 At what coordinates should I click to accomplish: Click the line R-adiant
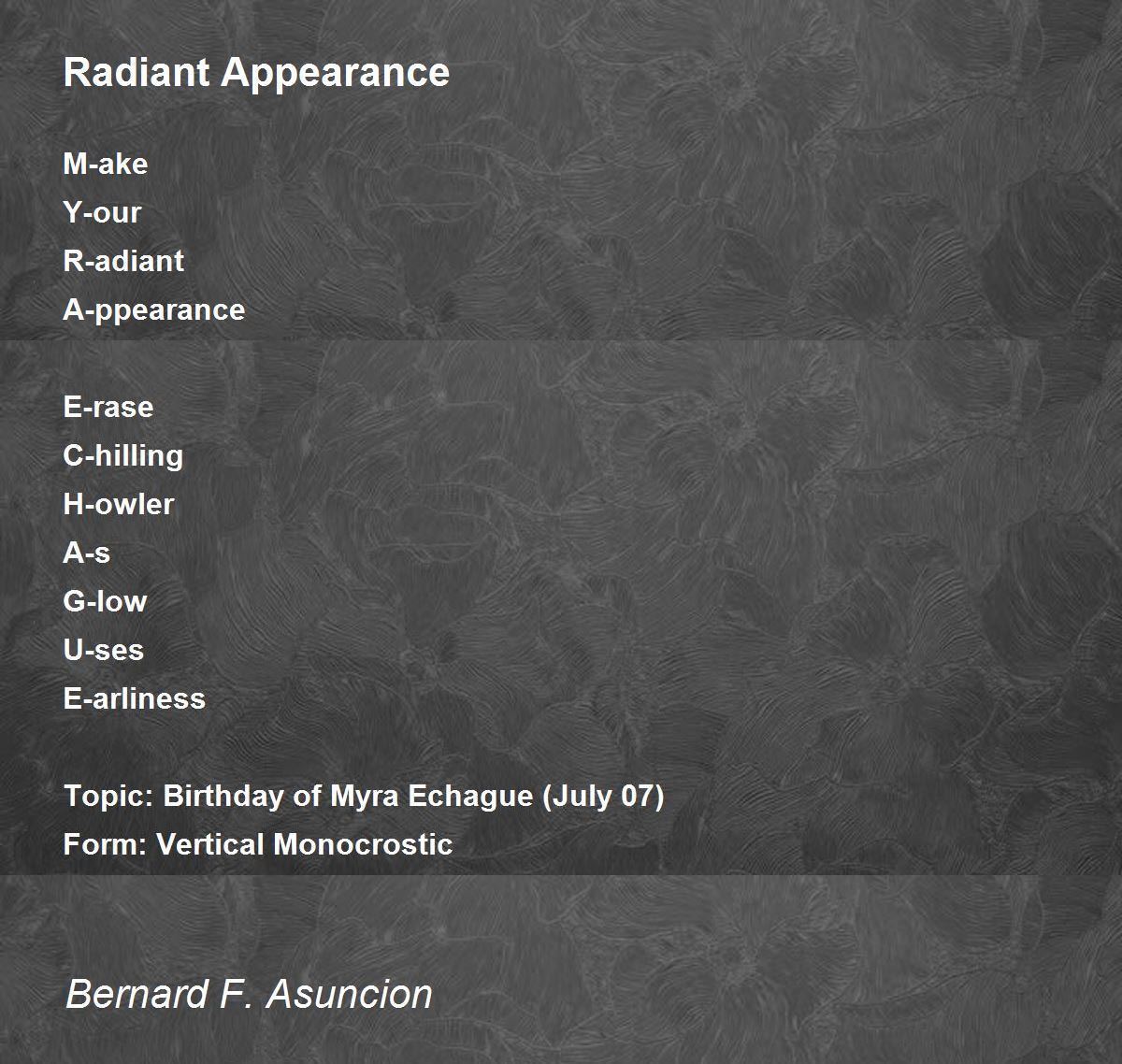pyautogui.click(x=123, y=261)
